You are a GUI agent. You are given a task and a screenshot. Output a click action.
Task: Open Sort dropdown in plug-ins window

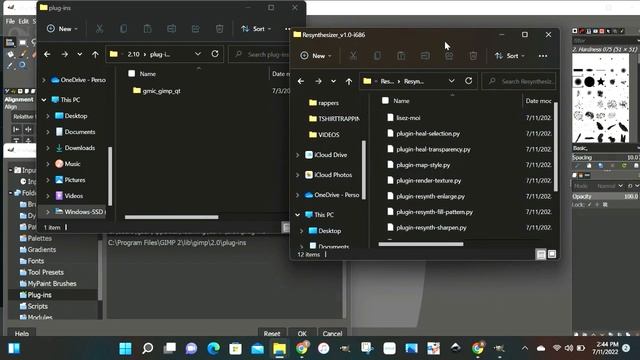(256, 29)
